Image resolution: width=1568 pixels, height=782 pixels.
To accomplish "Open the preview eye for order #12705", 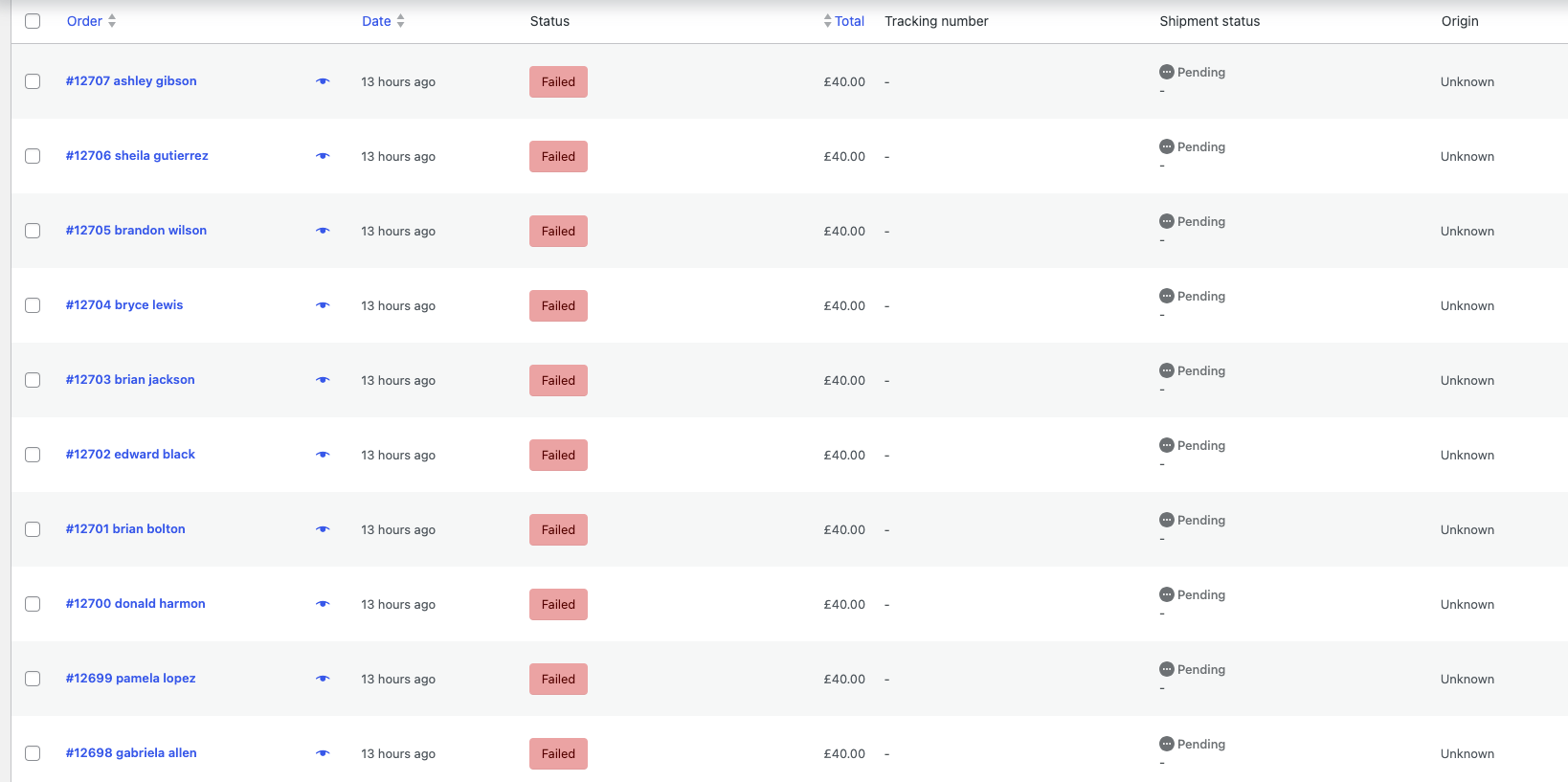I will [x=323, y=231].
